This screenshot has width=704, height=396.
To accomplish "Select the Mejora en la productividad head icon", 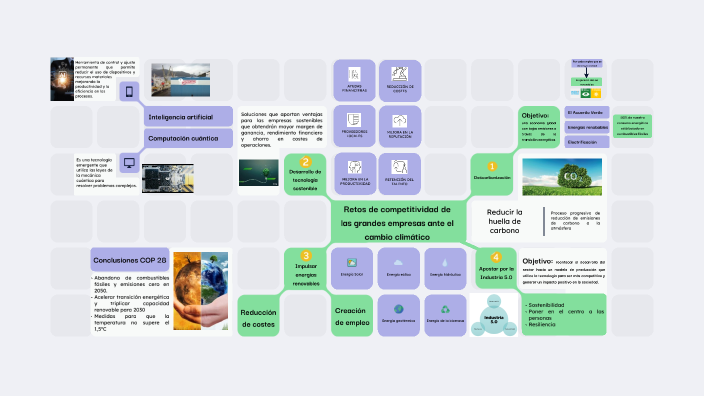I will click(355, 167).
